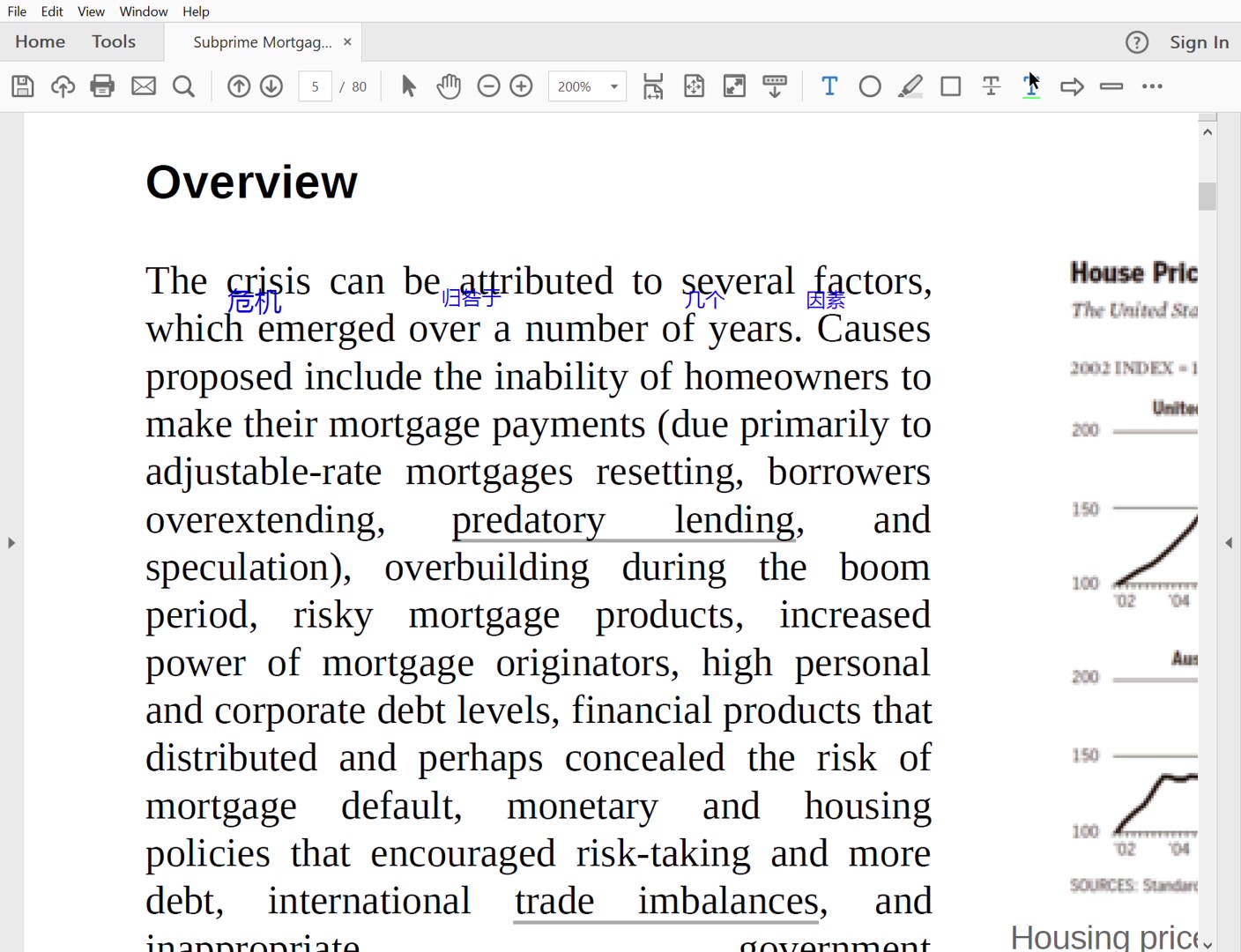
Task: Click the scrollbar down arrow
Action: (x=1208, y=944)
